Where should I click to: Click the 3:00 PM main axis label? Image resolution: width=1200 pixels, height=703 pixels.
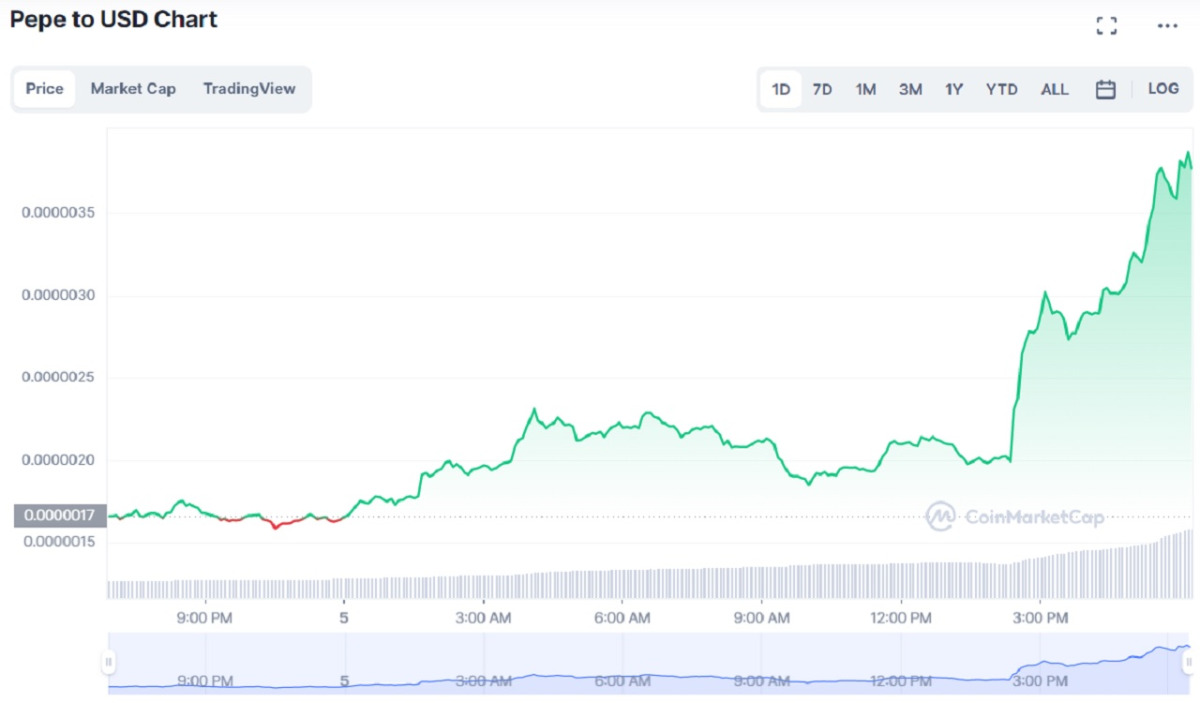(x=1039, y=618)
